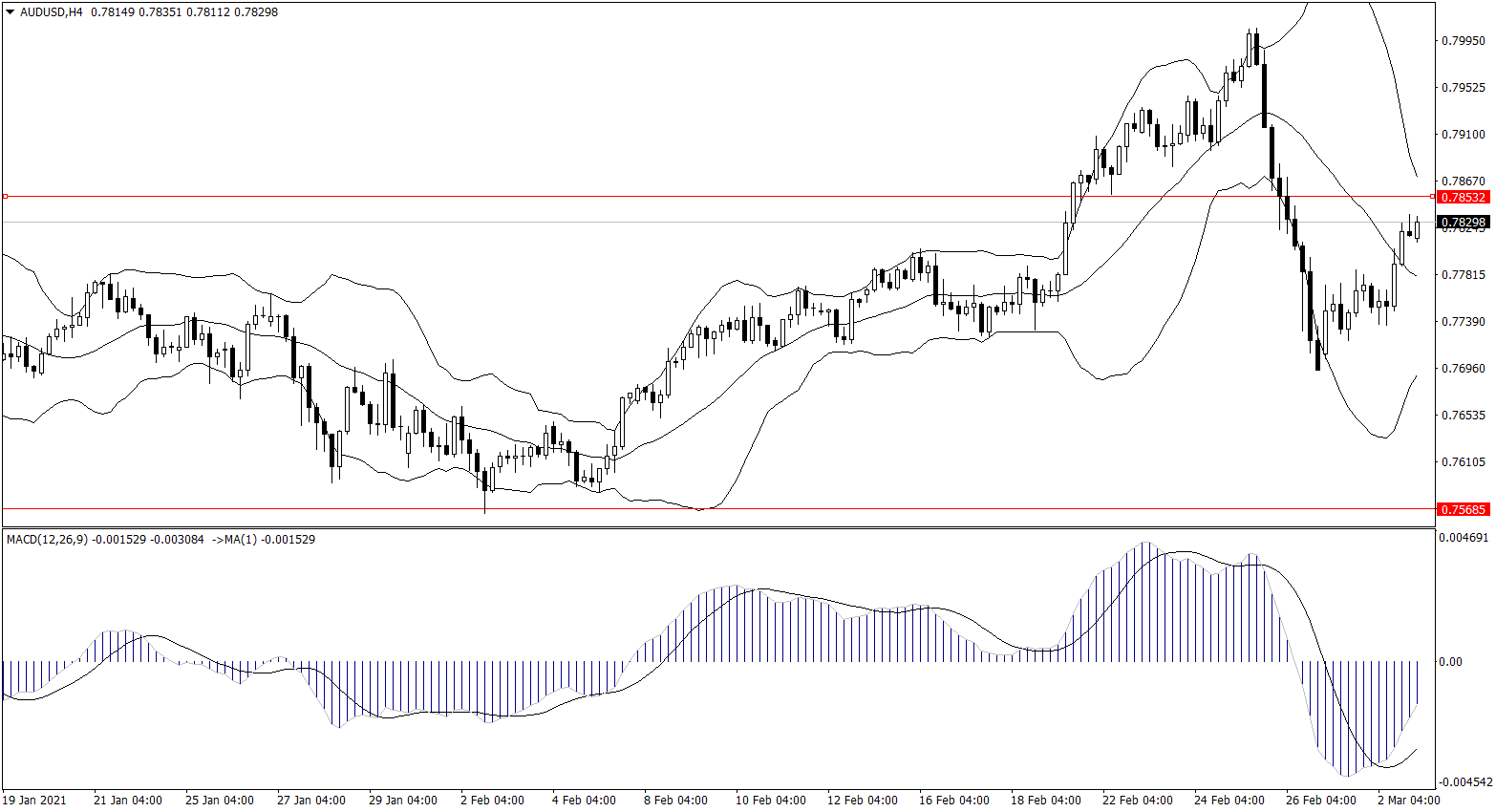1496x812 pixels.
Task: Click the MACD(12,26,9) indicator label
Action: point(47,540)
